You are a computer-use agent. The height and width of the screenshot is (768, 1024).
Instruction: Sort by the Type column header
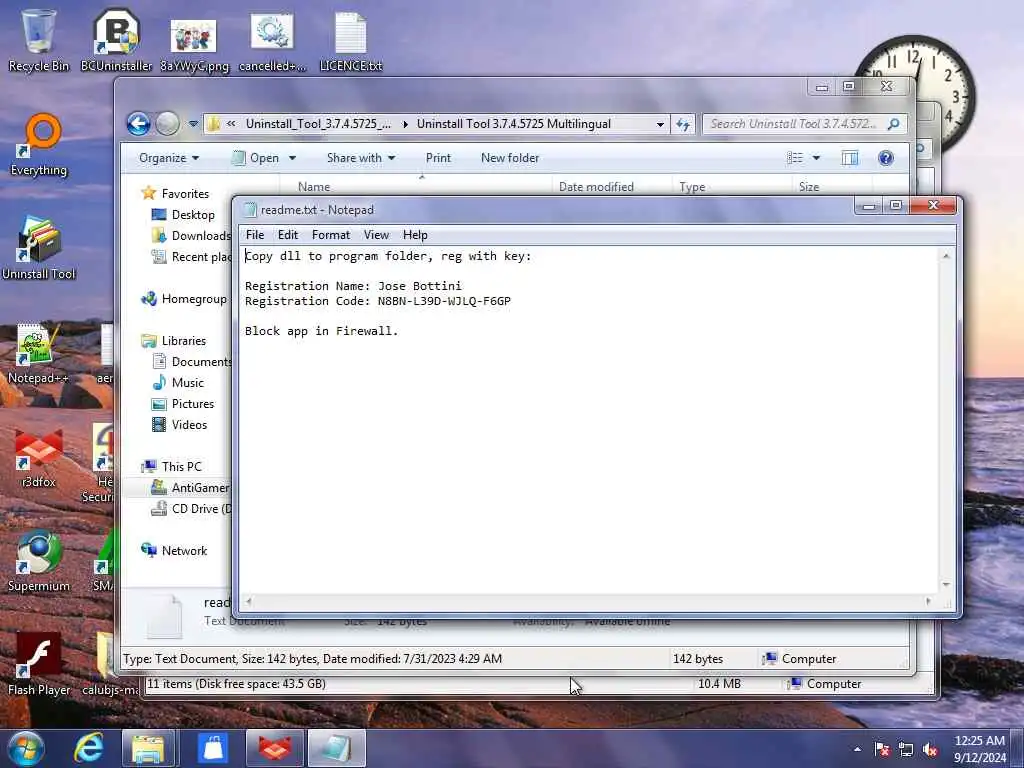[x=731, y=187]
